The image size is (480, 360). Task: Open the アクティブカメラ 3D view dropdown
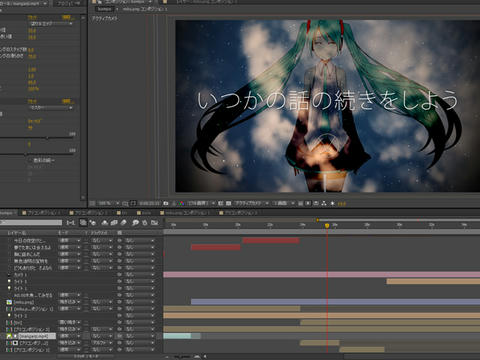click(x=251, y=203)
